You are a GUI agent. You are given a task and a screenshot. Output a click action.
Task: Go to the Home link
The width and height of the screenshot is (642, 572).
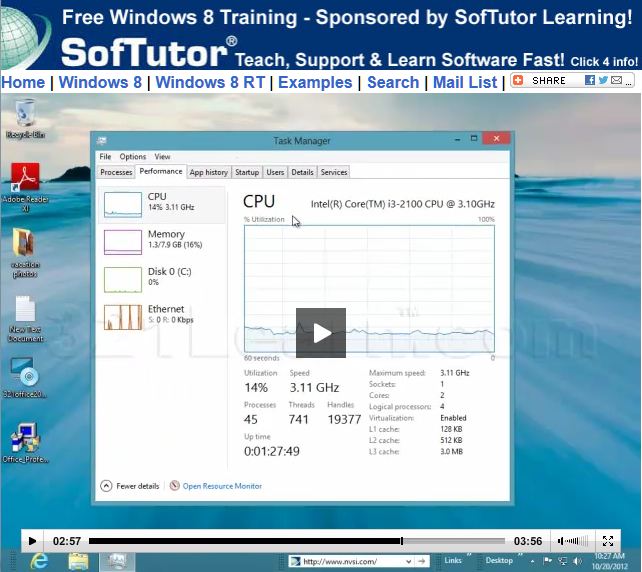[23, 82]
